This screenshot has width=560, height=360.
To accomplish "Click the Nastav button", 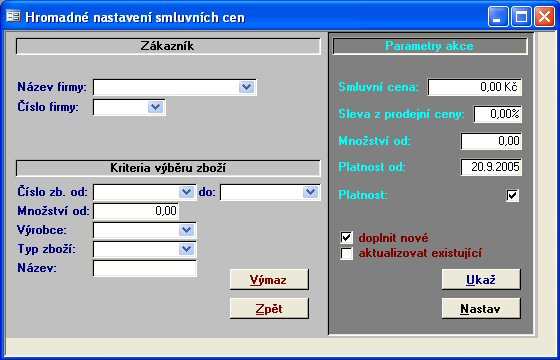I will (481, 309).
